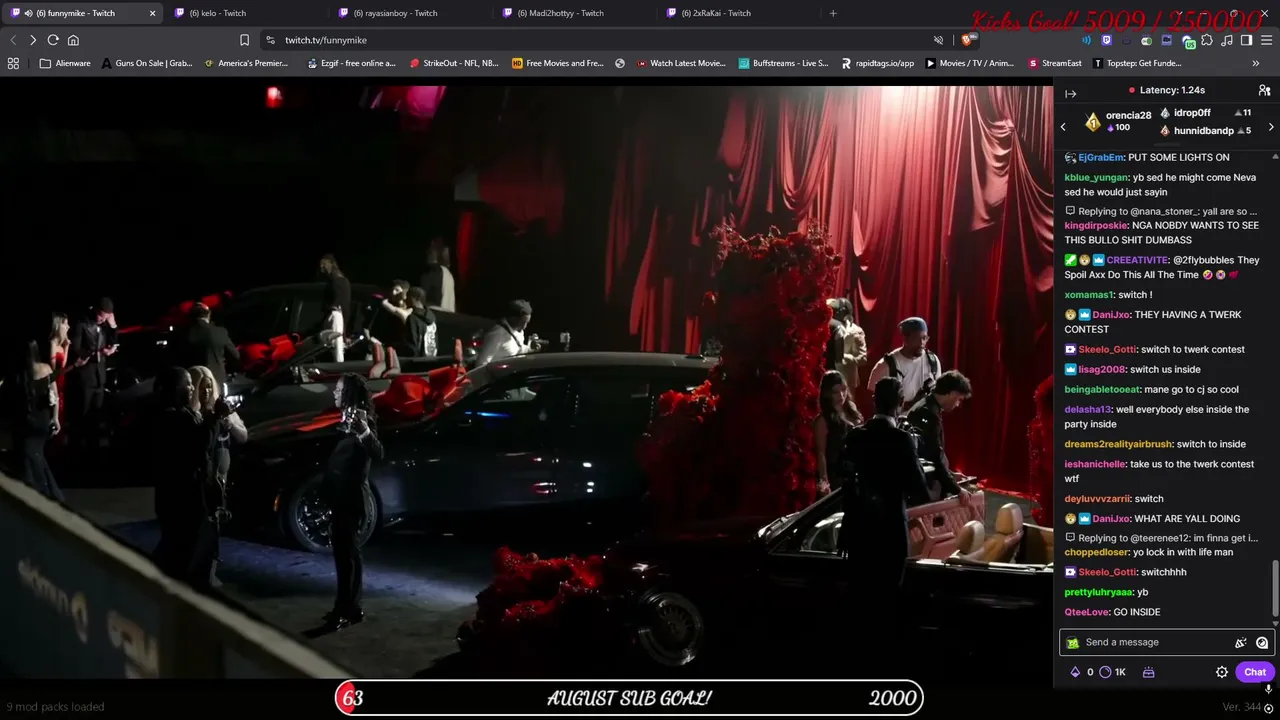This screenshot has width=1280, height=720.
Task: Toggle the browser sidebar panel
Action: (x=1246, y=40)
